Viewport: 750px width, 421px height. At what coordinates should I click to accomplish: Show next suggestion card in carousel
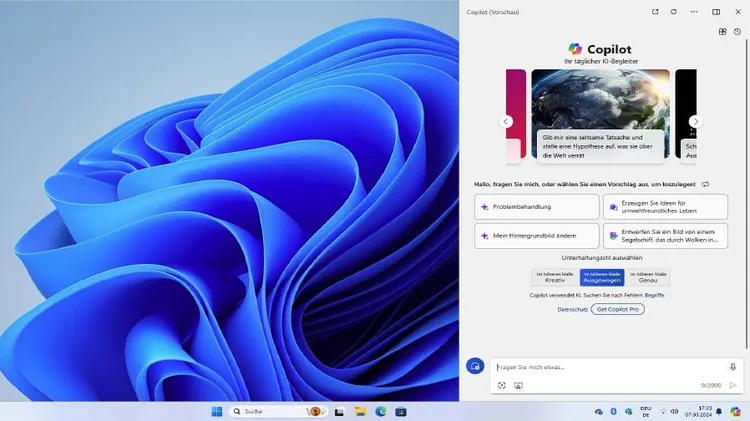[x=695, y=122]
